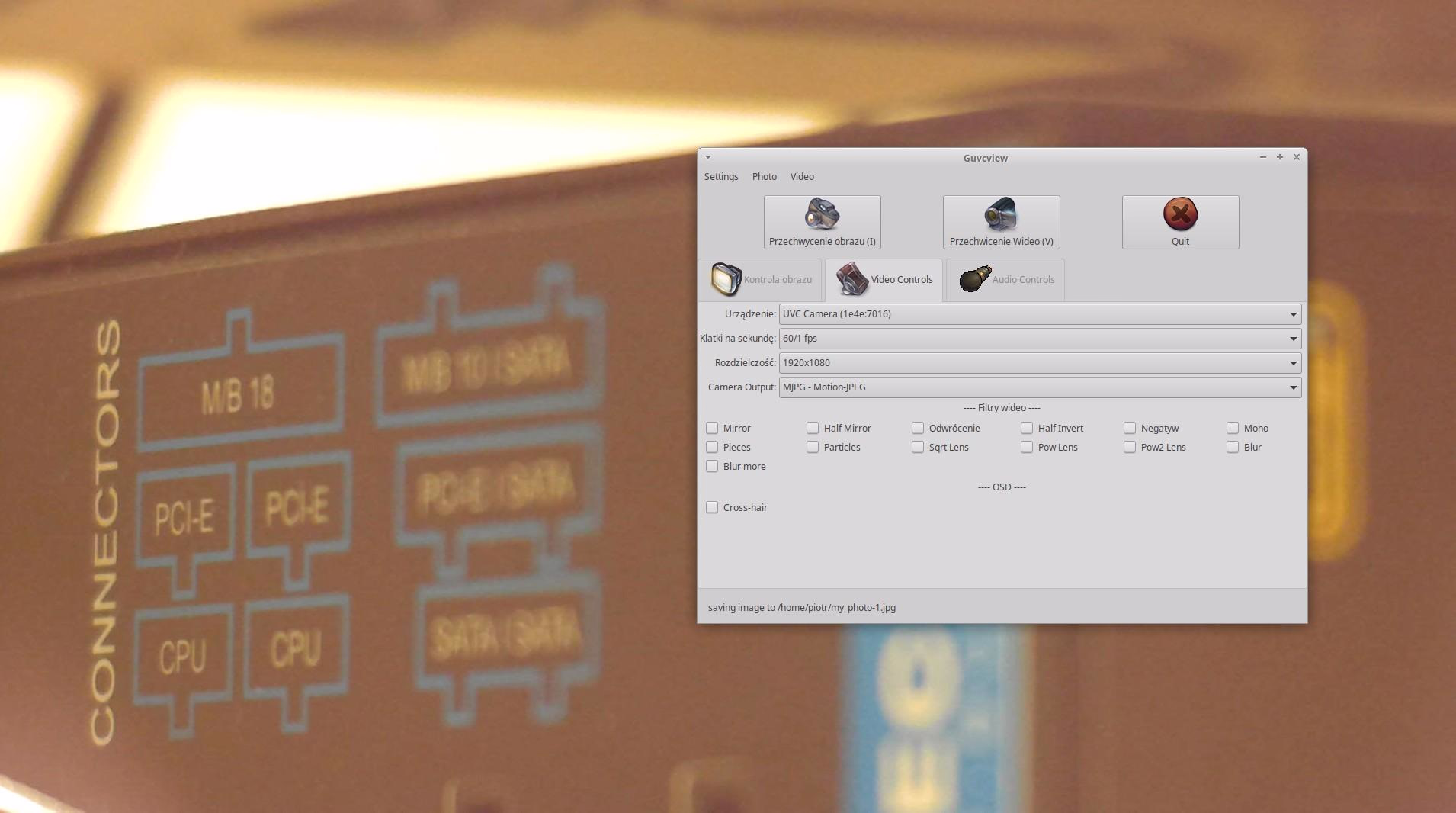Click the image capture camera icon
1456x813 pixels.
click(822, 214)
